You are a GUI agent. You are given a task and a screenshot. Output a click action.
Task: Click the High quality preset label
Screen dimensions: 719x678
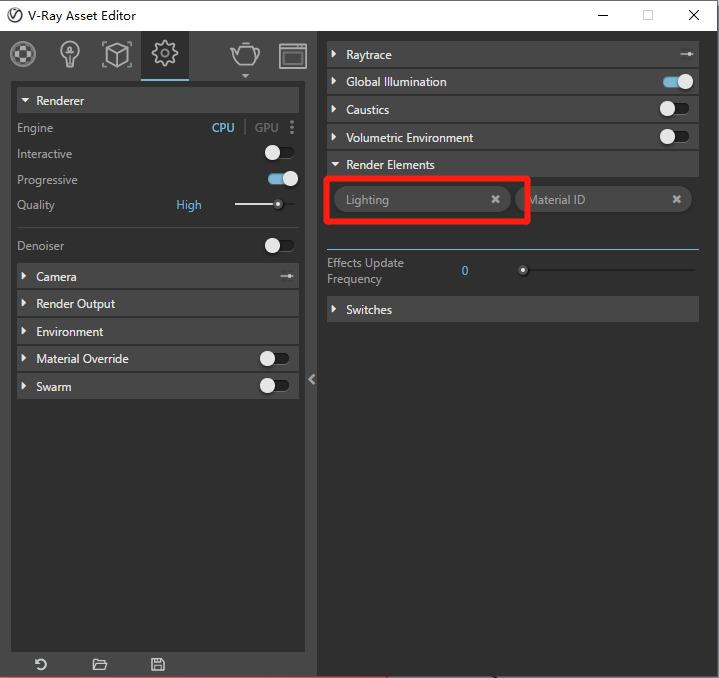[188, 205]
